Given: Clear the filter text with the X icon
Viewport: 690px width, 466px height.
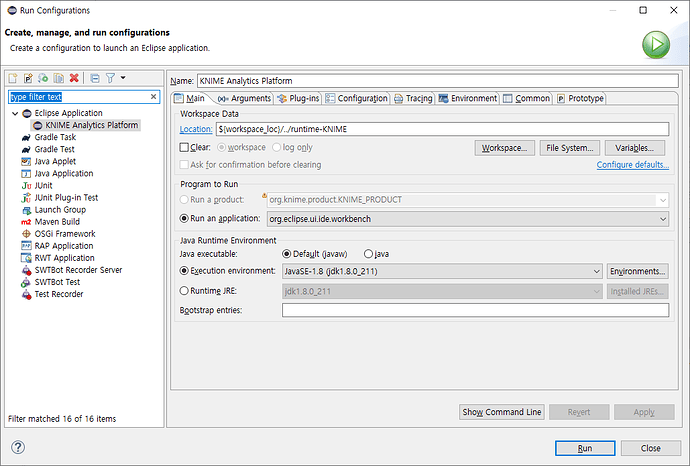Looking at the screenshot, I should 153,97.
